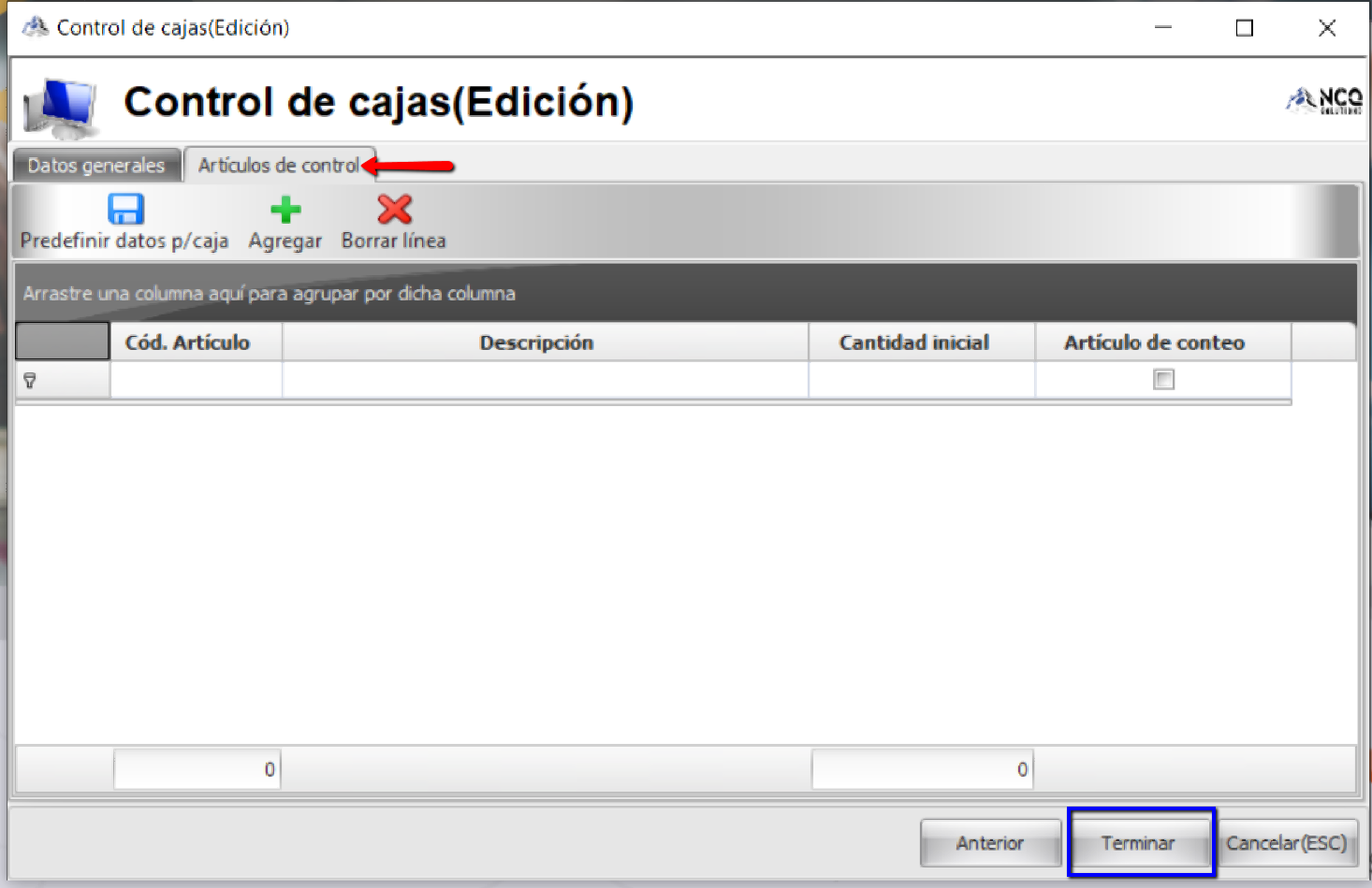Click the Cód. Artículo filter field
This screenshot has width=1372, height=888.
196,380
